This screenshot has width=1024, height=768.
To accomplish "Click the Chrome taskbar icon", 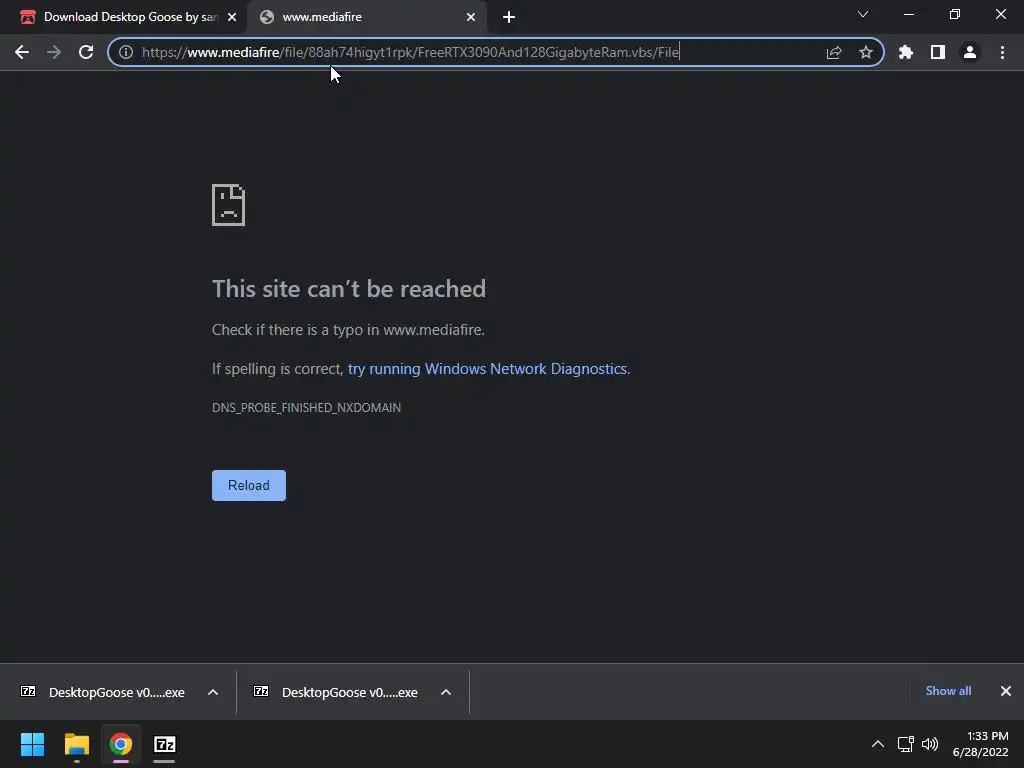I will (x=121, y=744).
